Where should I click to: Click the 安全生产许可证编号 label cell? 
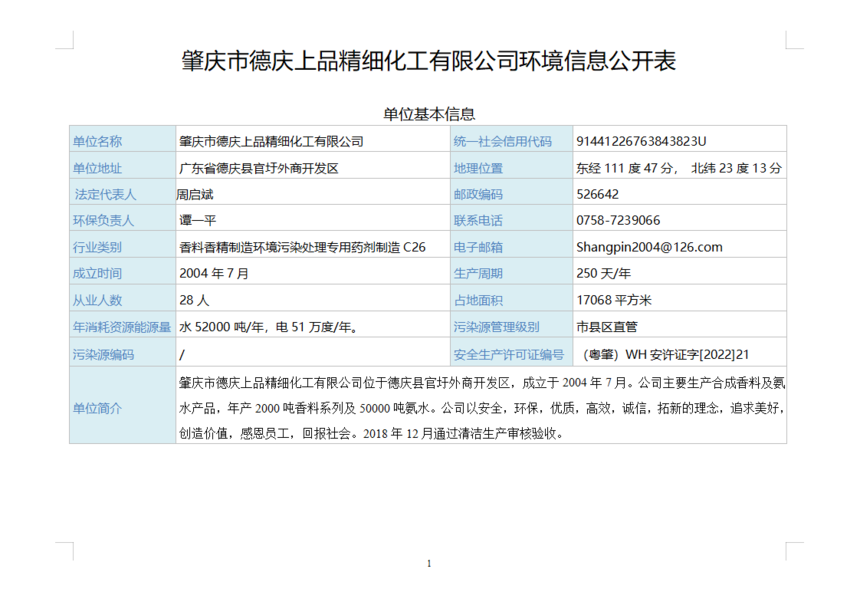pyautogui.click(x=511, y=354)
